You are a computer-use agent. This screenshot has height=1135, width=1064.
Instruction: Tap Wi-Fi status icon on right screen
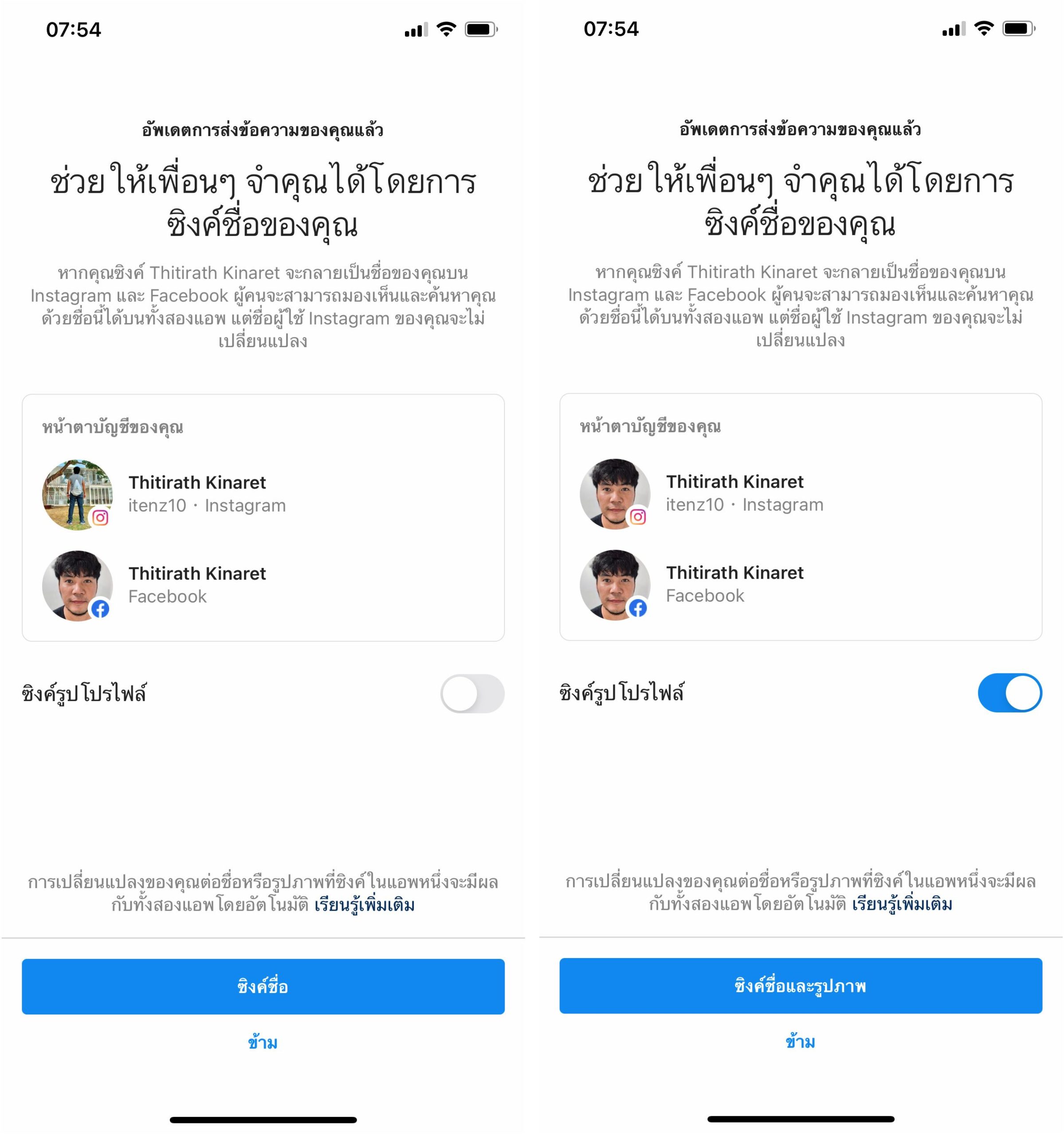[x=983, y=28]
